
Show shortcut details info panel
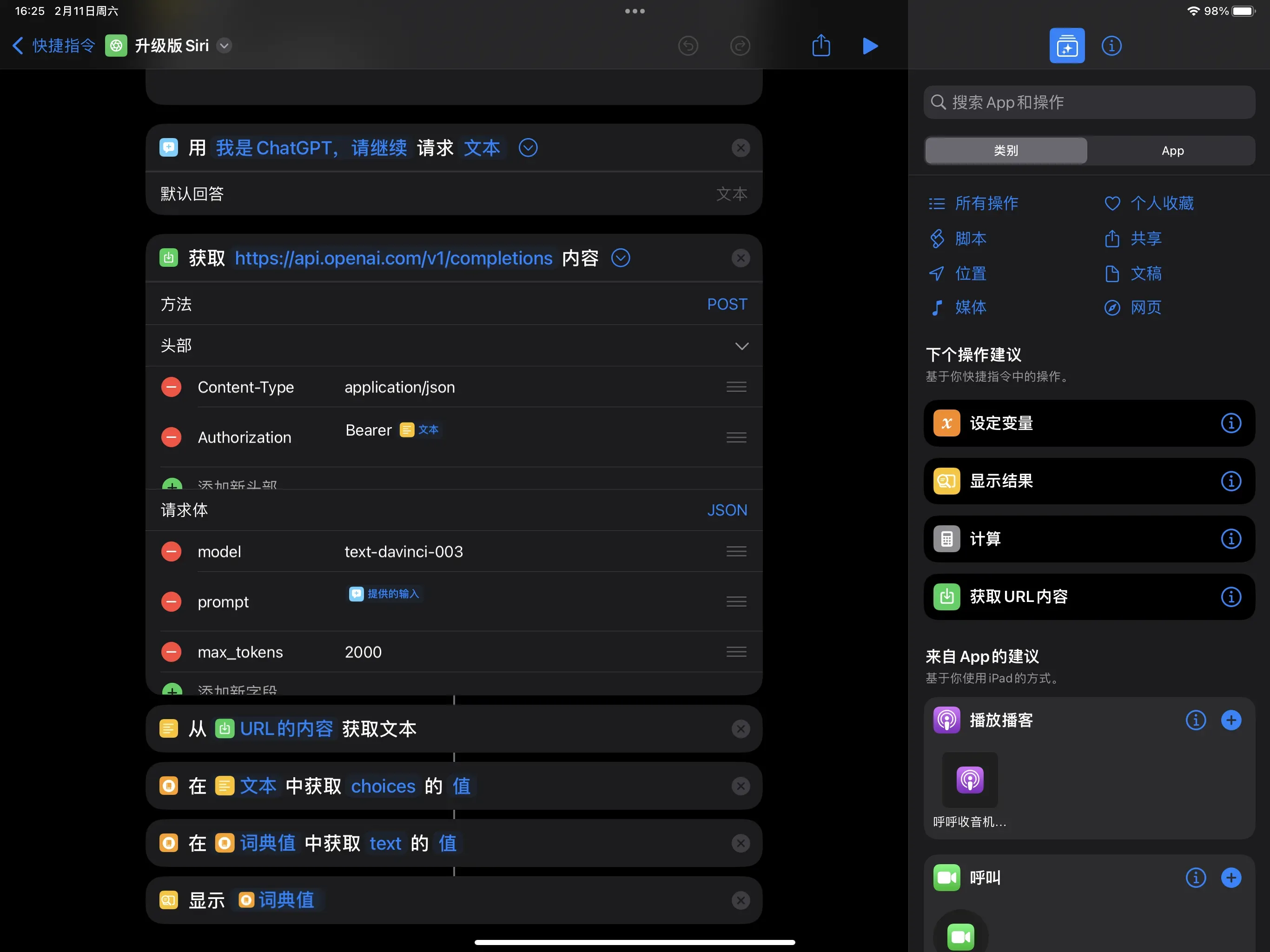click(1111, 46)
